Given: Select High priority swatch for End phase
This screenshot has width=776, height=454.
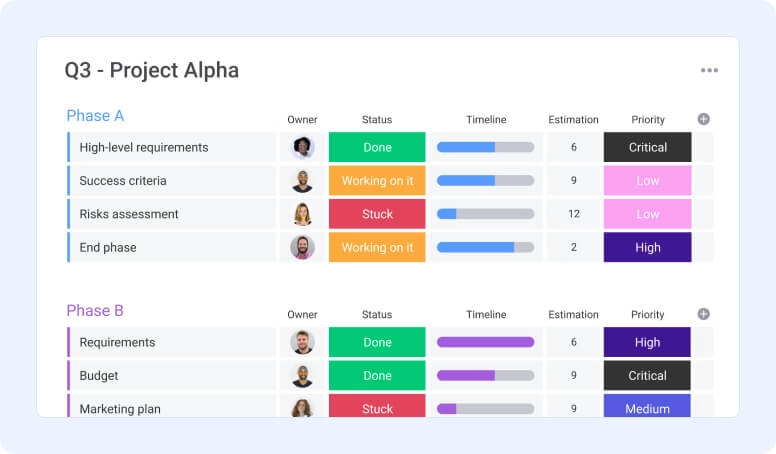Looking at the screenshot, I should tap(648, 247).
